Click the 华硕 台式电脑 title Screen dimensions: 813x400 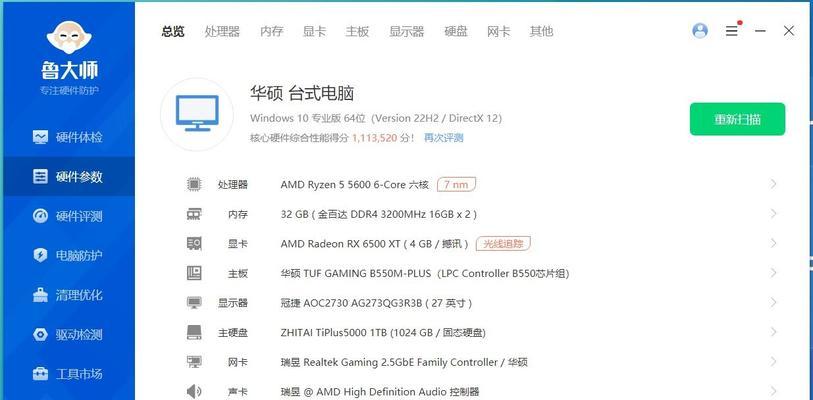(302, 94)
